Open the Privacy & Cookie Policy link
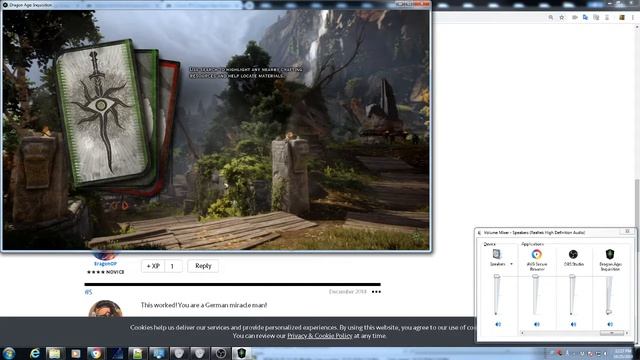 click(320, 336)
